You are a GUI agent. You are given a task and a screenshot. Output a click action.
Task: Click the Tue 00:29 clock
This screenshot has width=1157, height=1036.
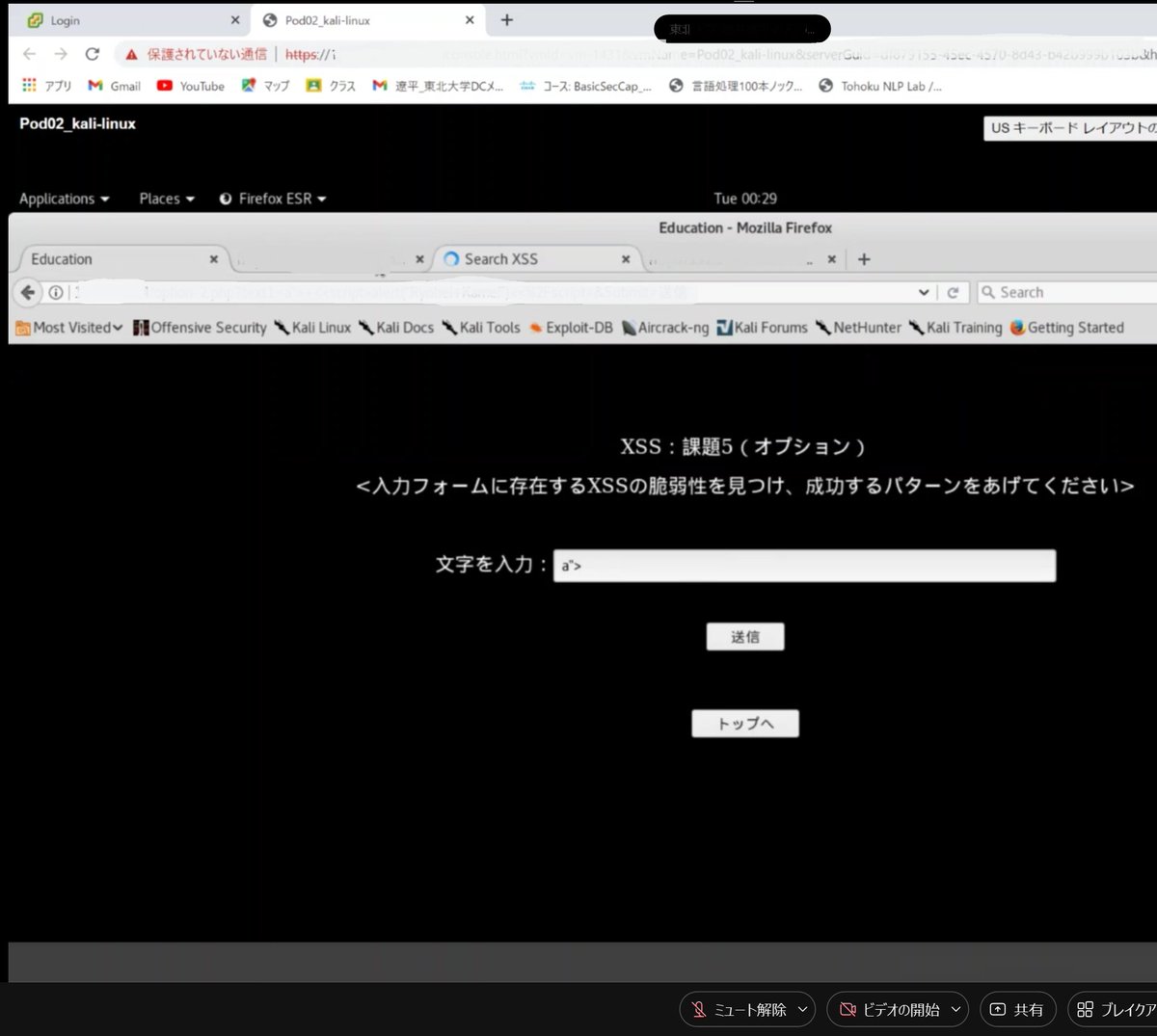pos(745,199)
